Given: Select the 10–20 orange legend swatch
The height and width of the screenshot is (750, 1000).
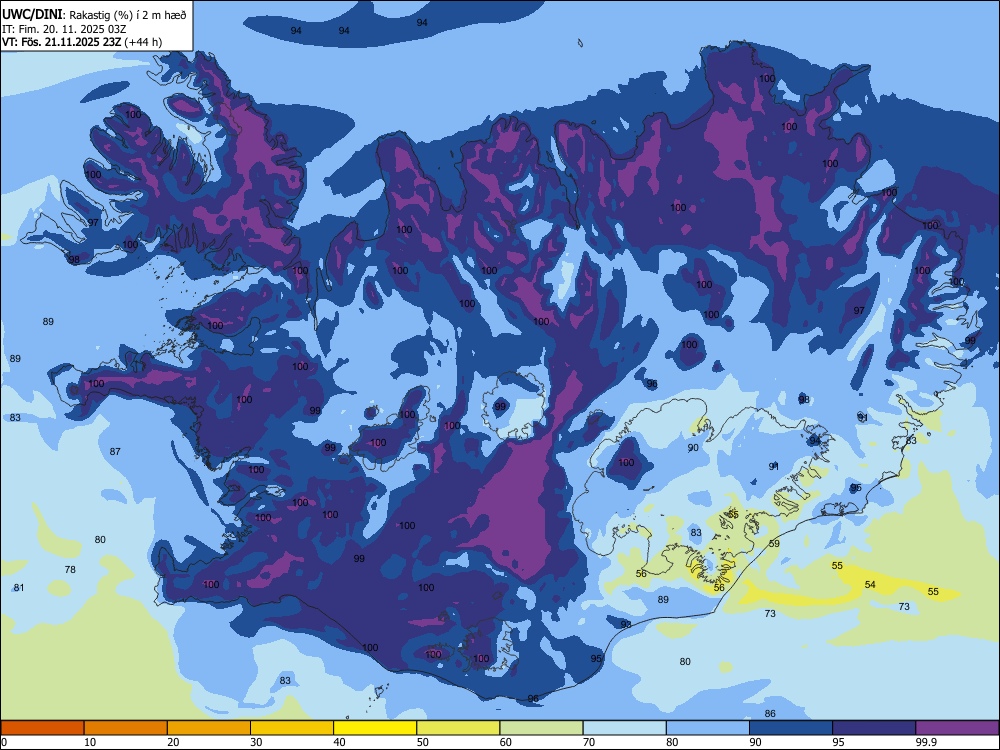Looking at the screenshot, I should 126,728.
